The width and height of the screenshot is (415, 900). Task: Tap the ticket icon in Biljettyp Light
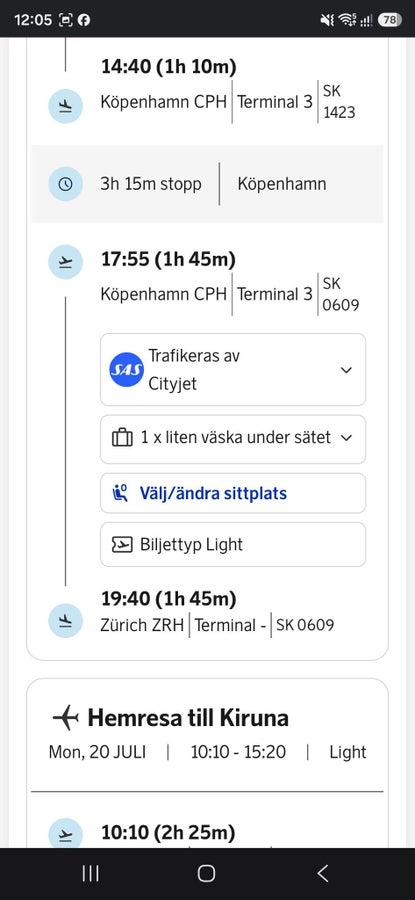[x=122, y=545]
